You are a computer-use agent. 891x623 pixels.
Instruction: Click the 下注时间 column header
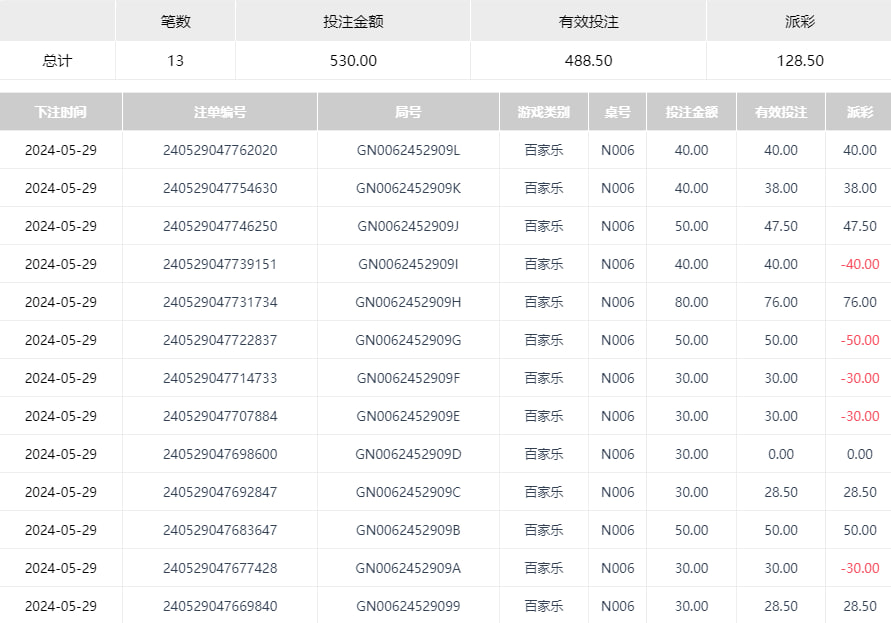(x=61, y=112)
